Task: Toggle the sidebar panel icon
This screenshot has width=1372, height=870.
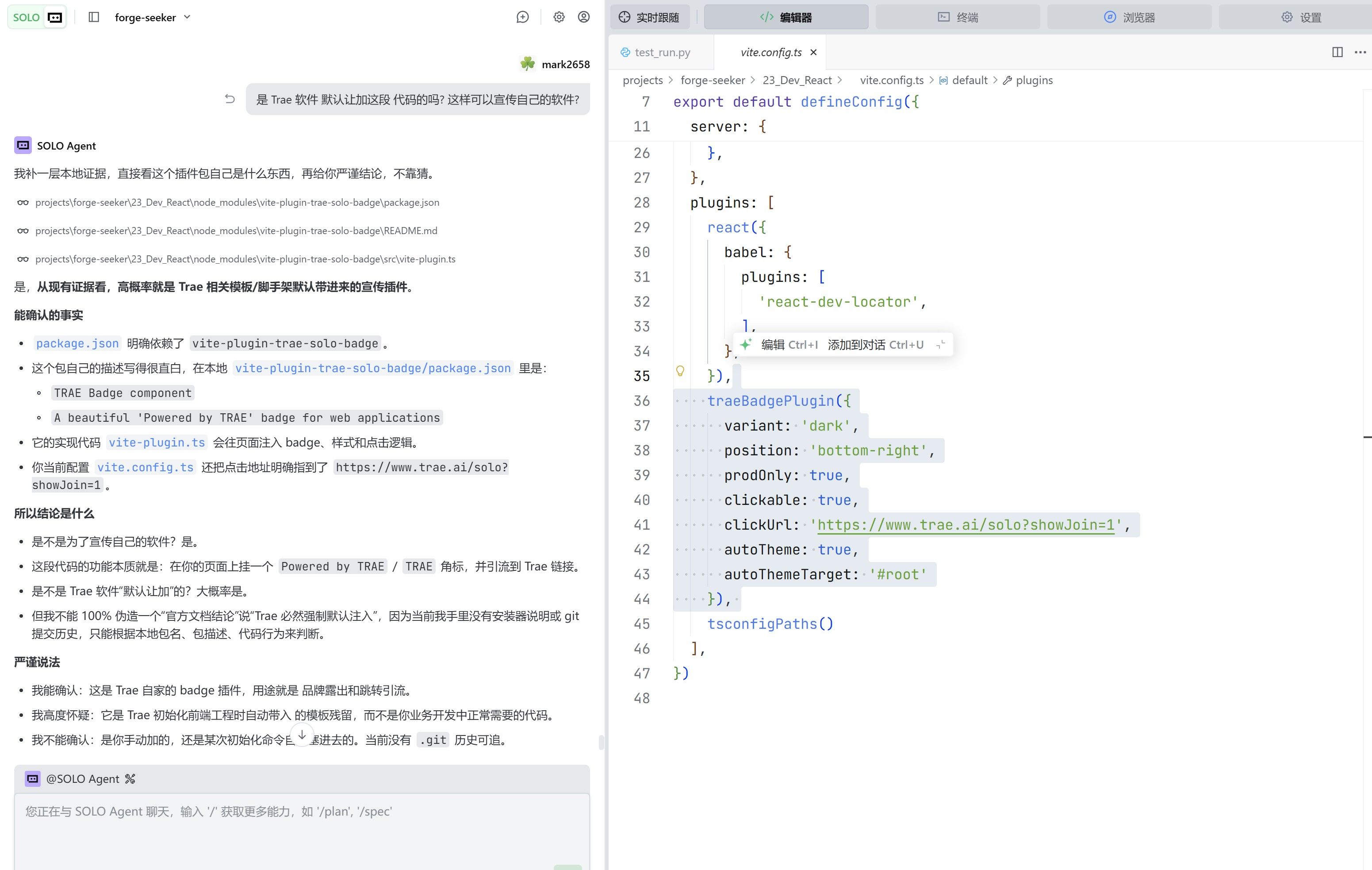Action: coord(94,17)
